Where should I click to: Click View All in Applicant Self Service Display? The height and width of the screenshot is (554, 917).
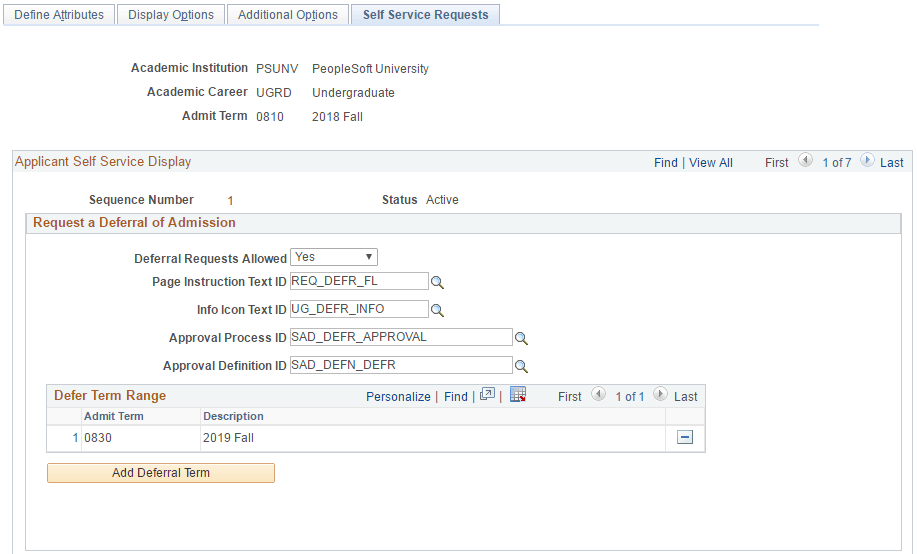coord(711,163)
